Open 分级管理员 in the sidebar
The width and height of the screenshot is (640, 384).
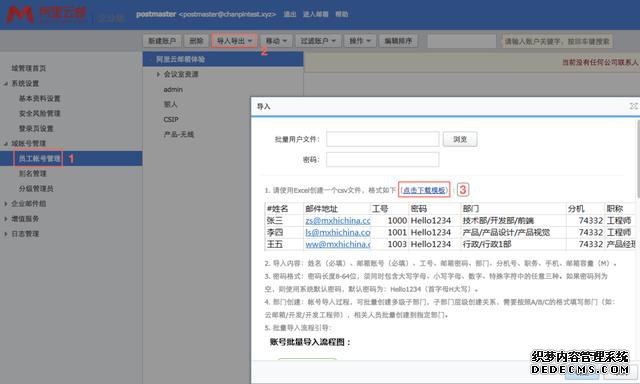(36, 189)
